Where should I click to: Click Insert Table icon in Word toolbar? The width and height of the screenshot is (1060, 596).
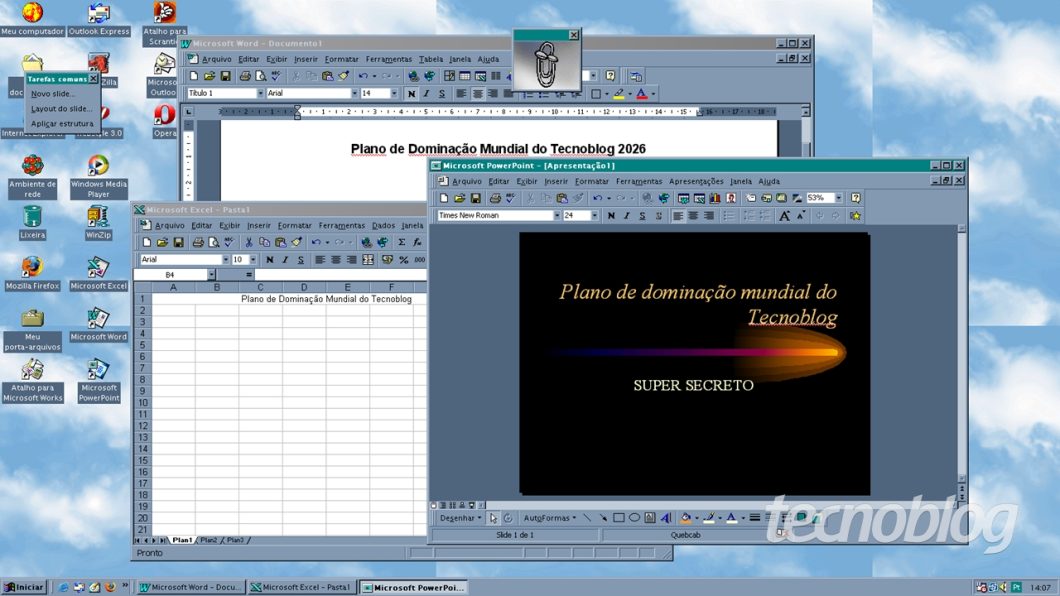click(x=464, y=76)
